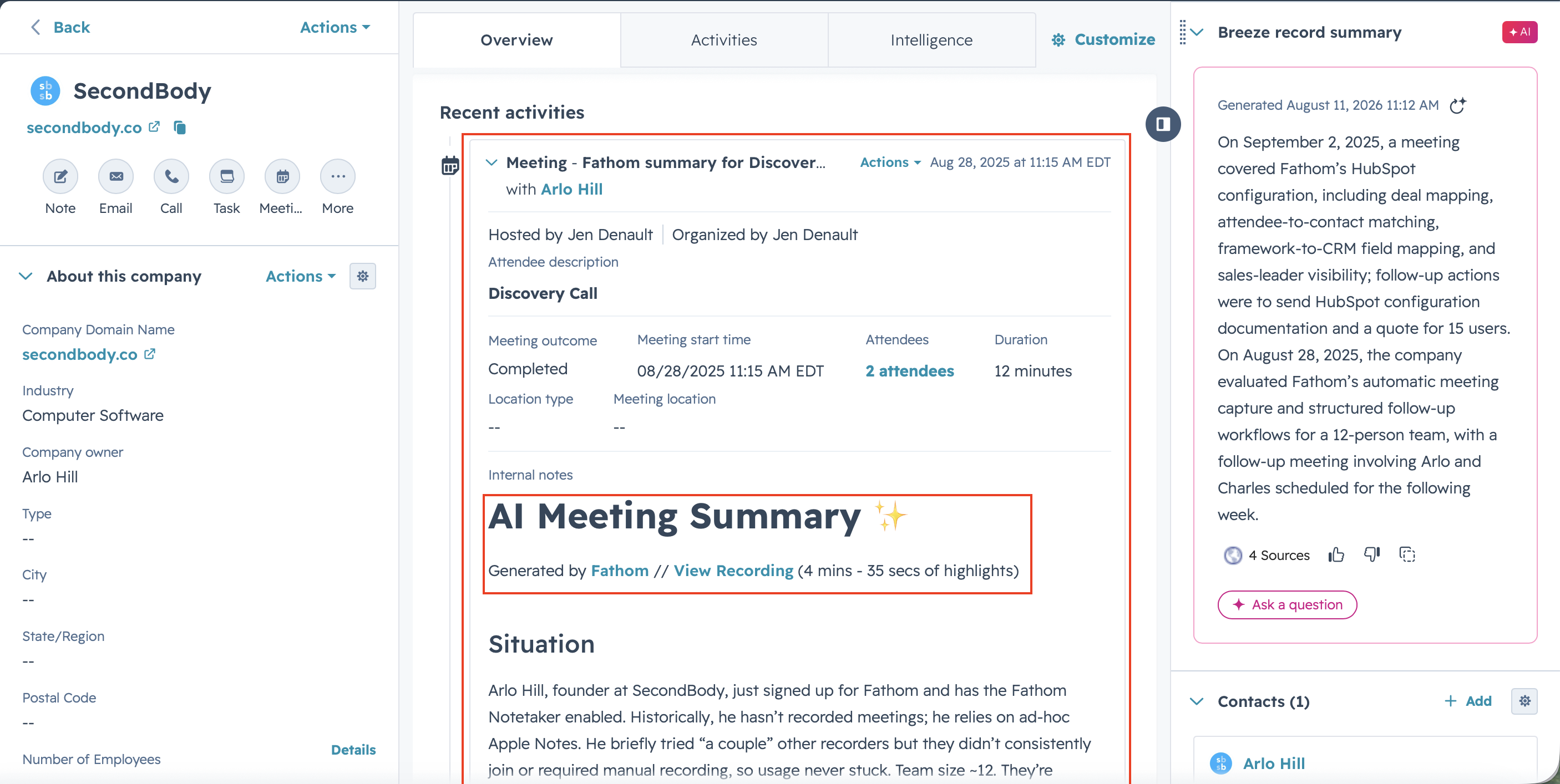Click the Ask a question button
The width and height of the screenshot is (1560, 784).
(x=1288, y=605)
